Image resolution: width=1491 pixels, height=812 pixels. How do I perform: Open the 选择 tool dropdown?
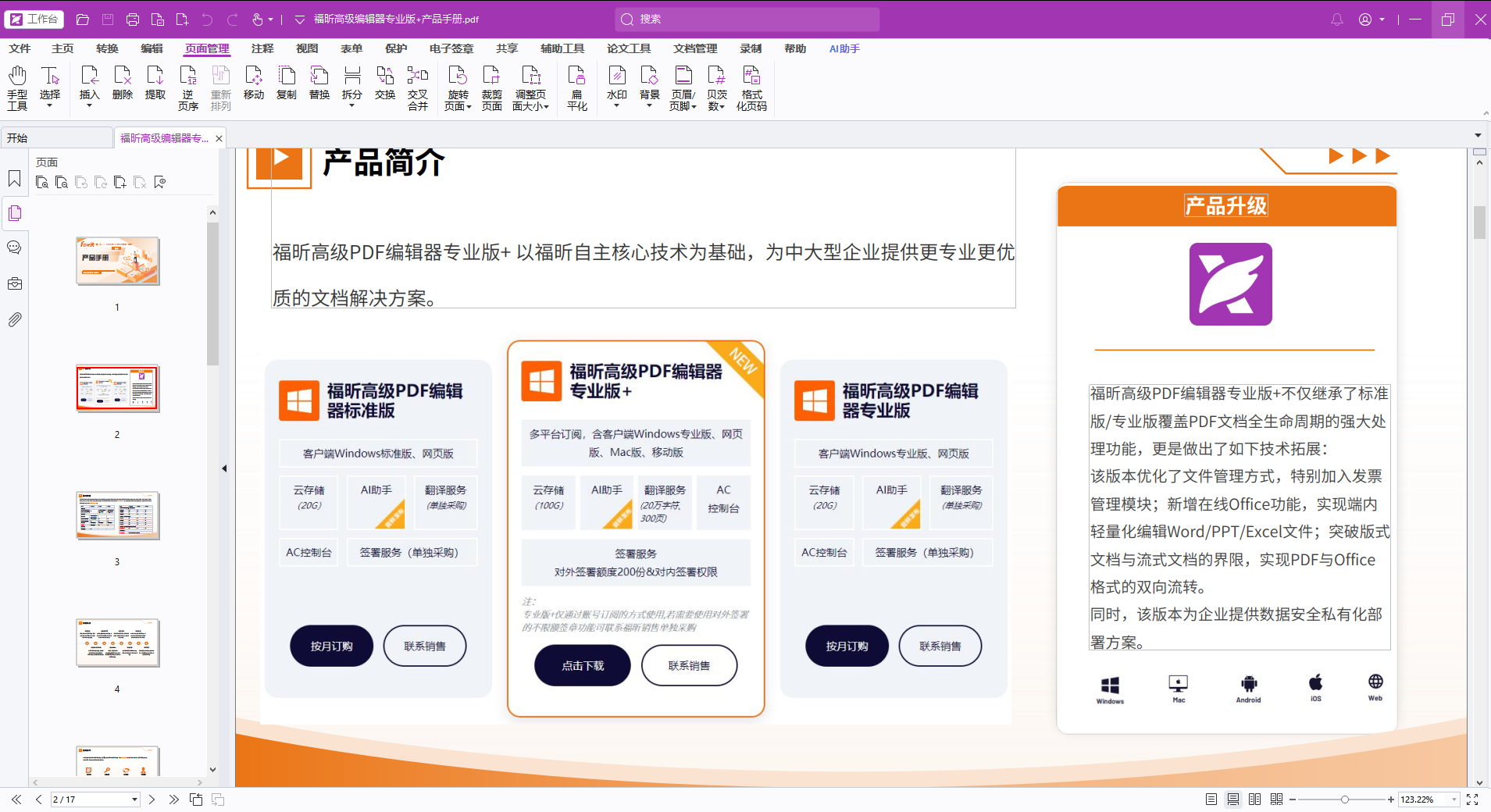point(50,105)
